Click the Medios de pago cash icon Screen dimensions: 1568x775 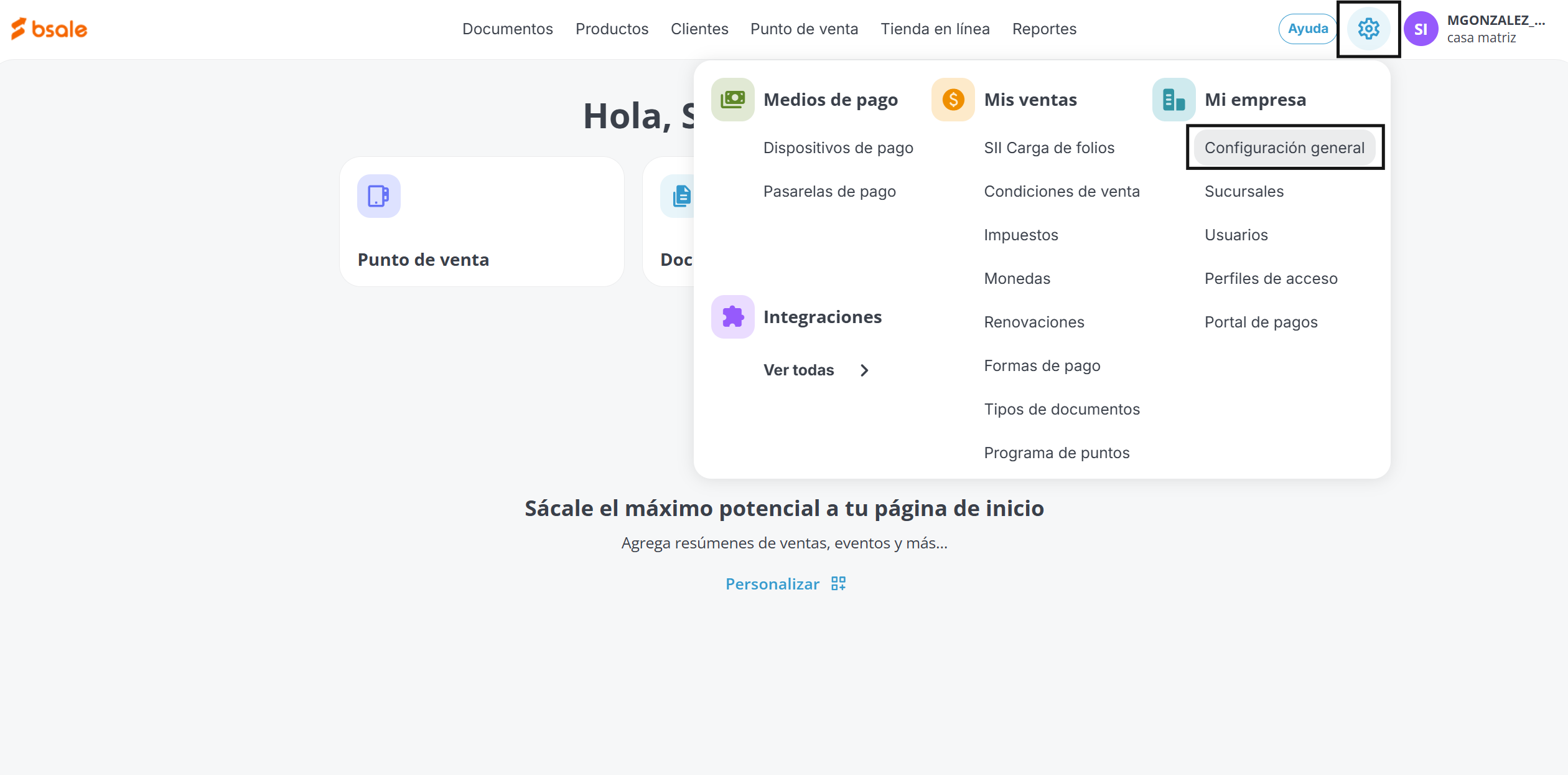pos(732,100)
